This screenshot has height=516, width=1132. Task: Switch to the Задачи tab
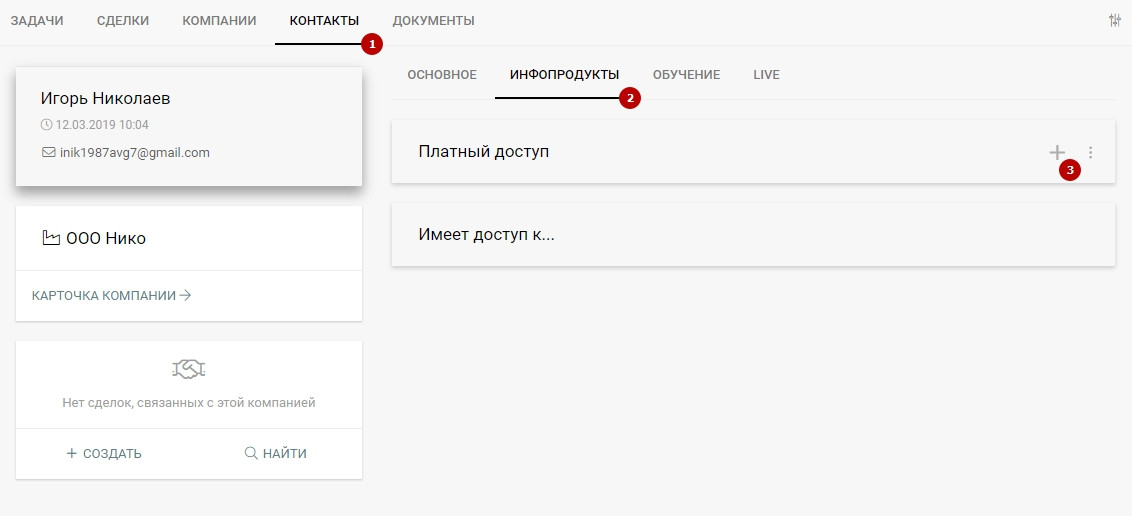(37, 21)
